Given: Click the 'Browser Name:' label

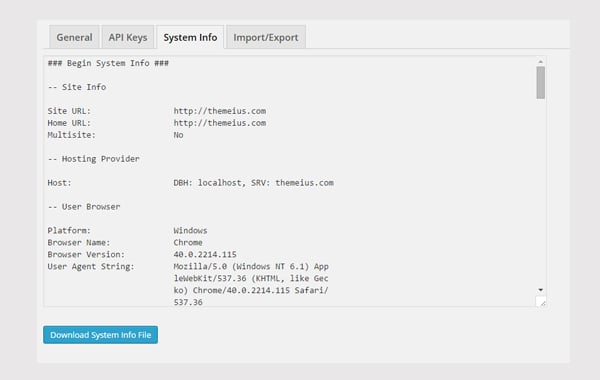Looking at the screenshot, I should coord(79,243).
